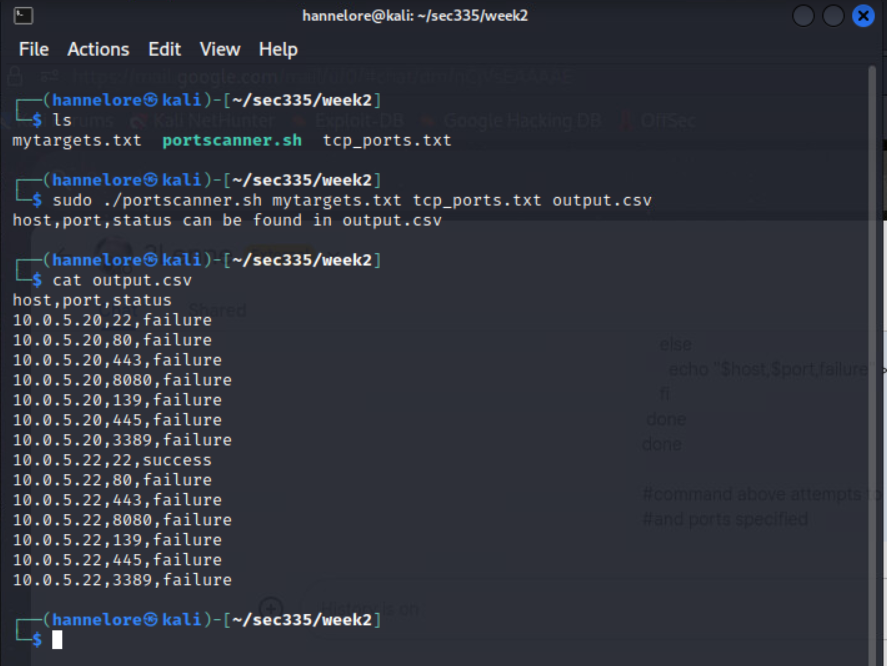Viewport: 887px width, 666px height.
Task: Click the 10.0.5.22,22,success result line
Action: coord(112,460)
